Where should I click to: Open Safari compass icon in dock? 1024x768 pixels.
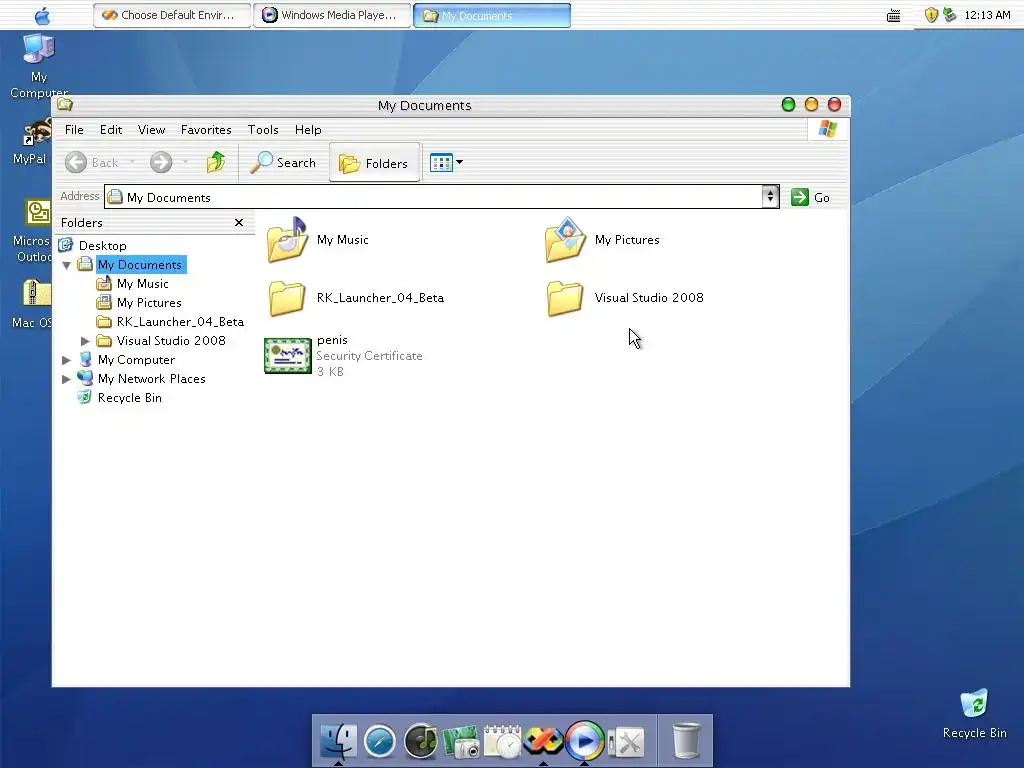(x=379, y=742)
